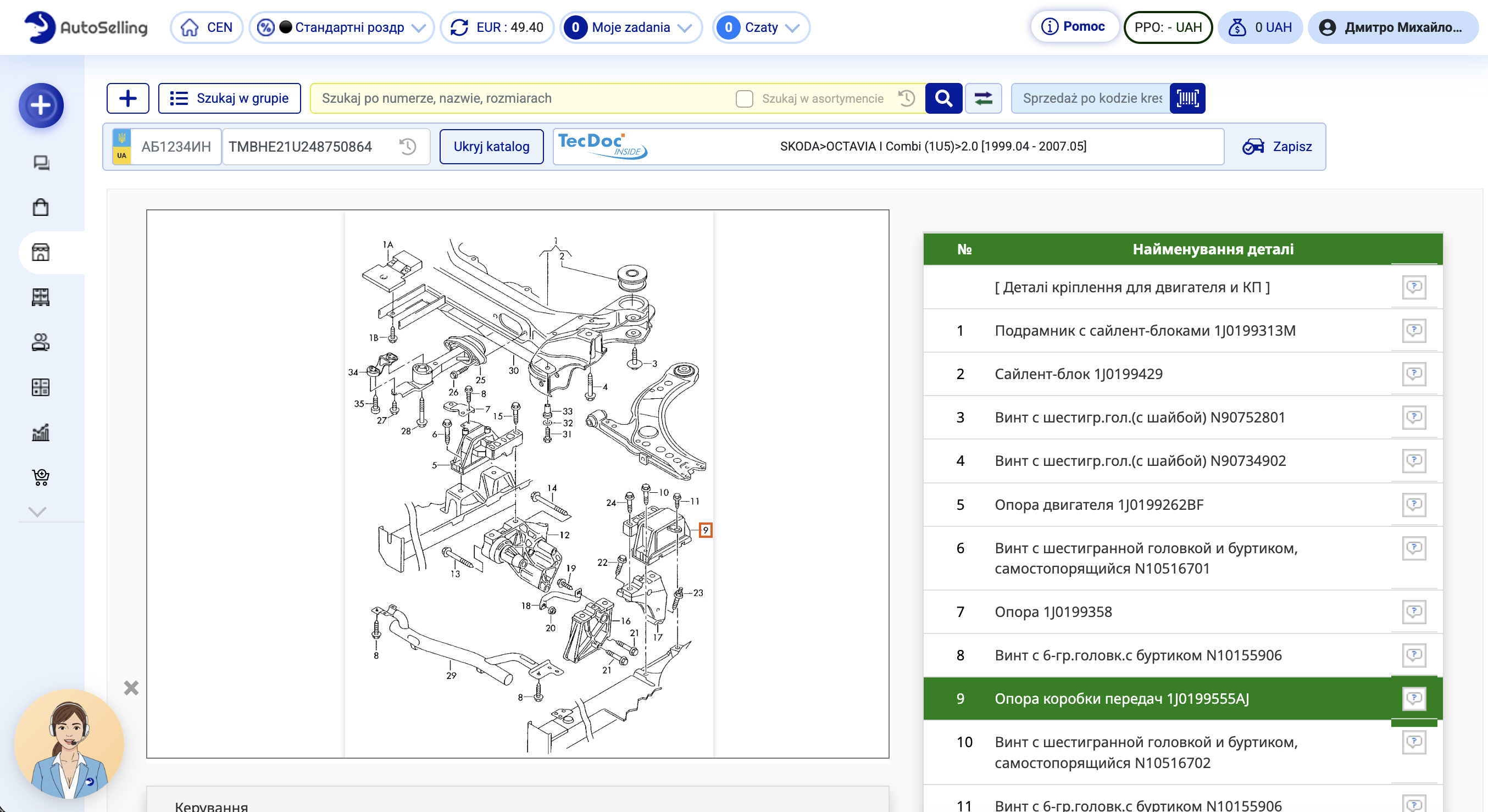Click the swap arrows filter icon

[983, 98]
